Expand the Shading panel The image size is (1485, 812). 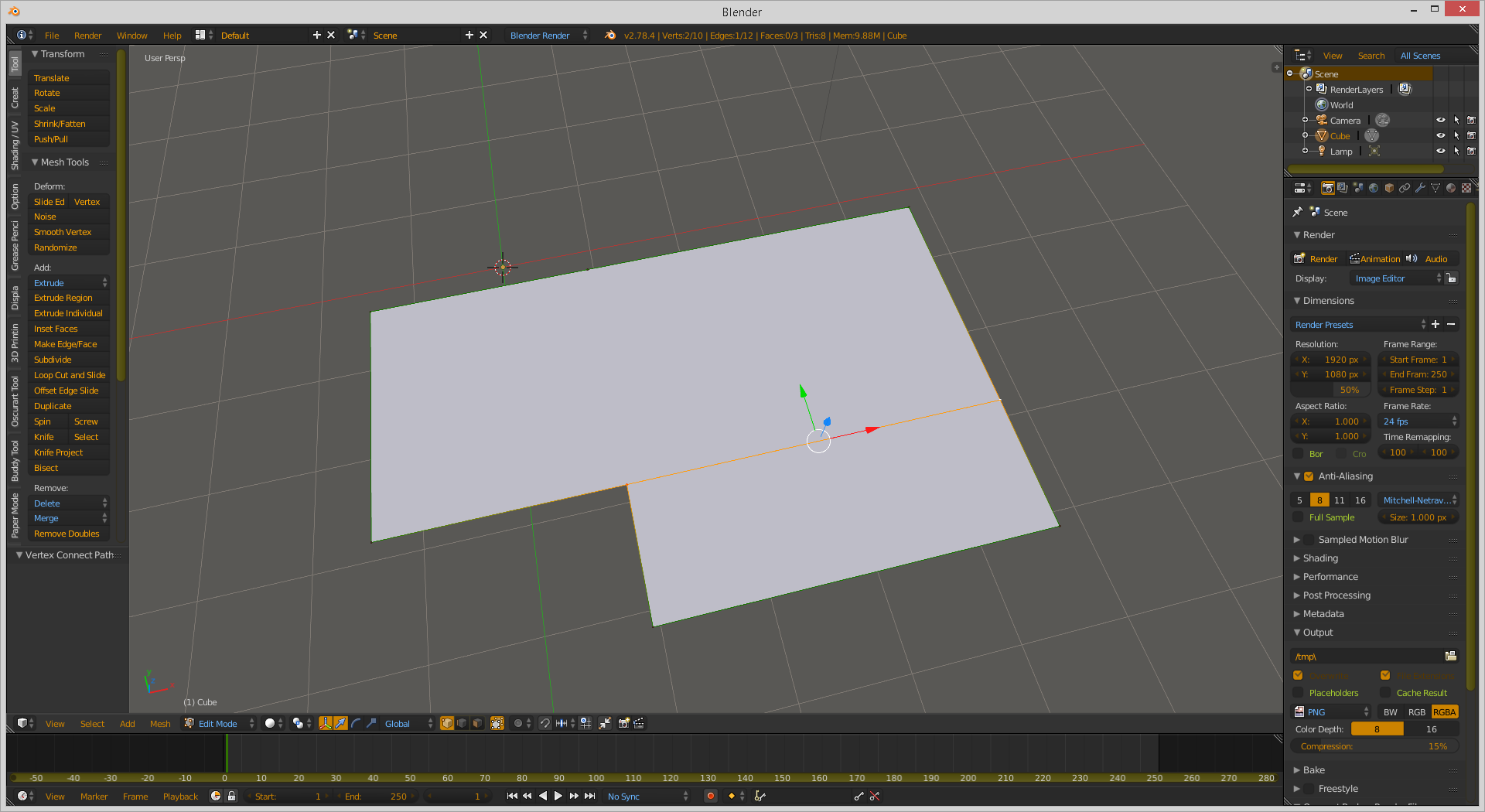tap(1319, 558)
